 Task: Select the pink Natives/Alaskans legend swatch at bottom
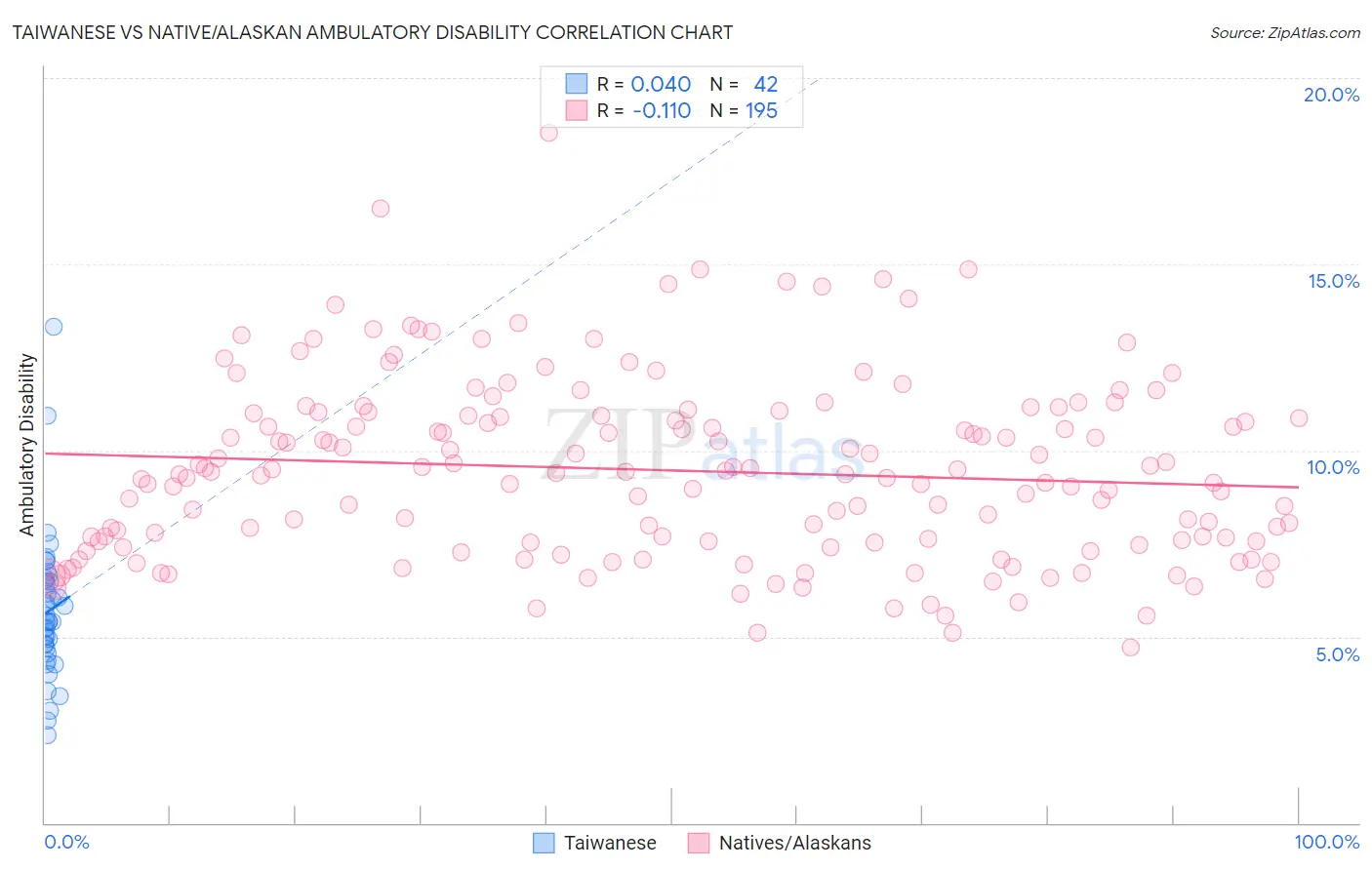click(x=698, y=843)
